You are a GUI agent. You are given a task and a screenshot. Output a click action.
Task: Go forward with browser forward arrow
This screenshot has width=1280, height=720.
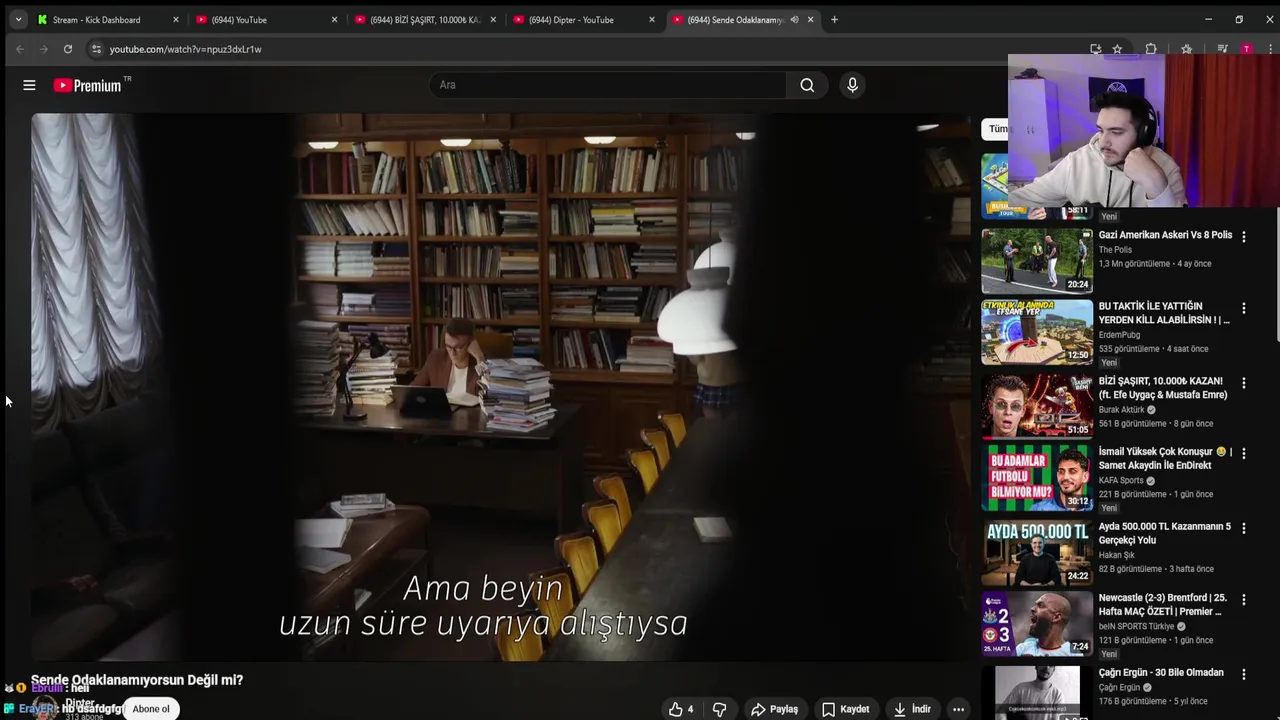click(x=43, y=49)
